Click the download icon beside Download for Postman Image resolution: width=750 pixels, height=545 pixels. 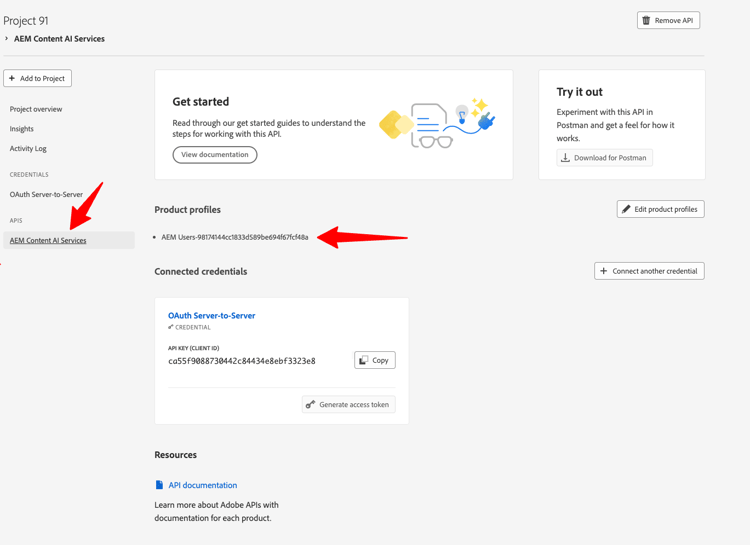(565, 157)
